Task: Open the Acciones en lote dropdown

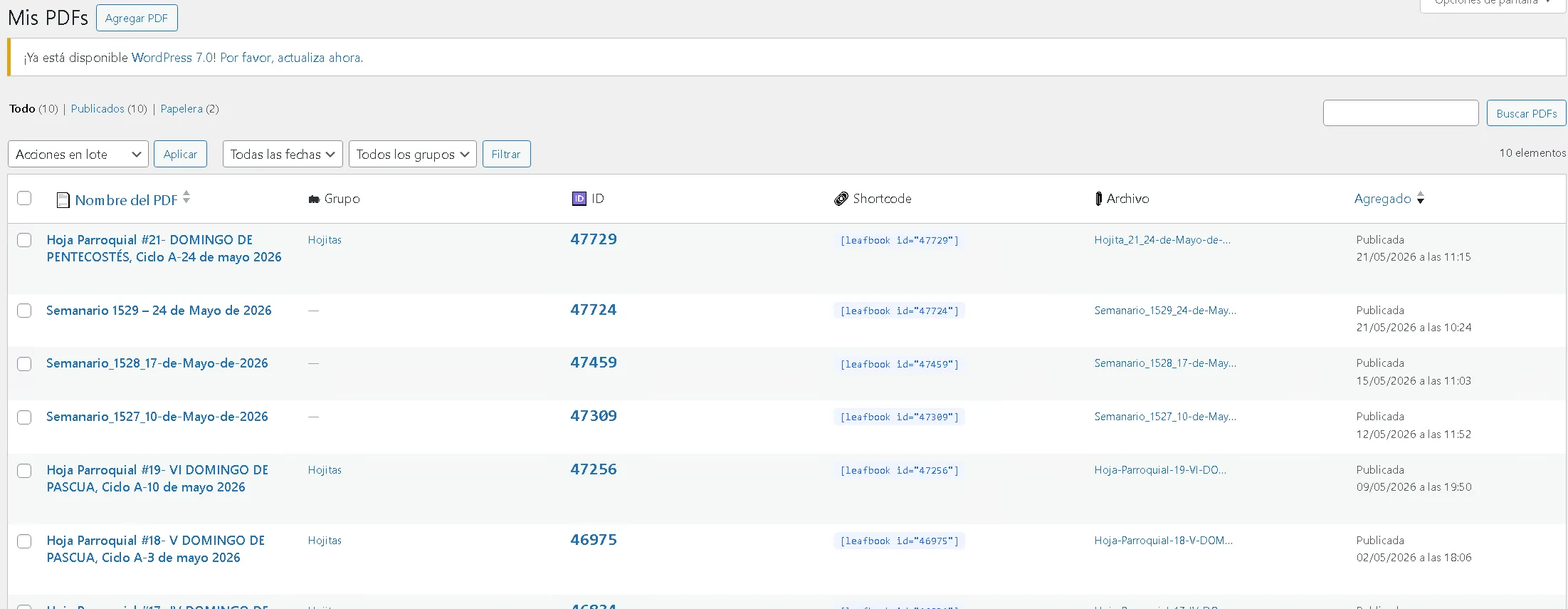Action: [78, 154]
